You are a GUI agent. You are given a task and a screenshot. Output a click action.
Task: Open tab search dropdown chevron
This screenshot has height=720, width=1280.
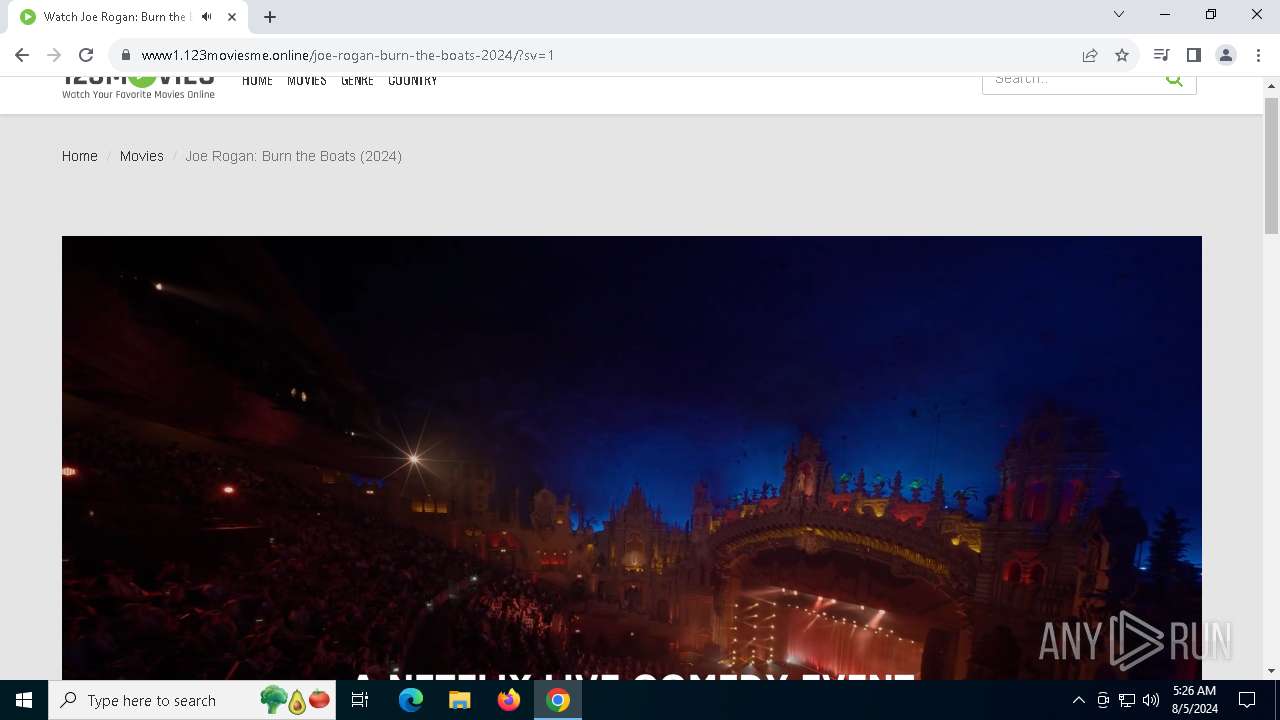[1119, 14]
